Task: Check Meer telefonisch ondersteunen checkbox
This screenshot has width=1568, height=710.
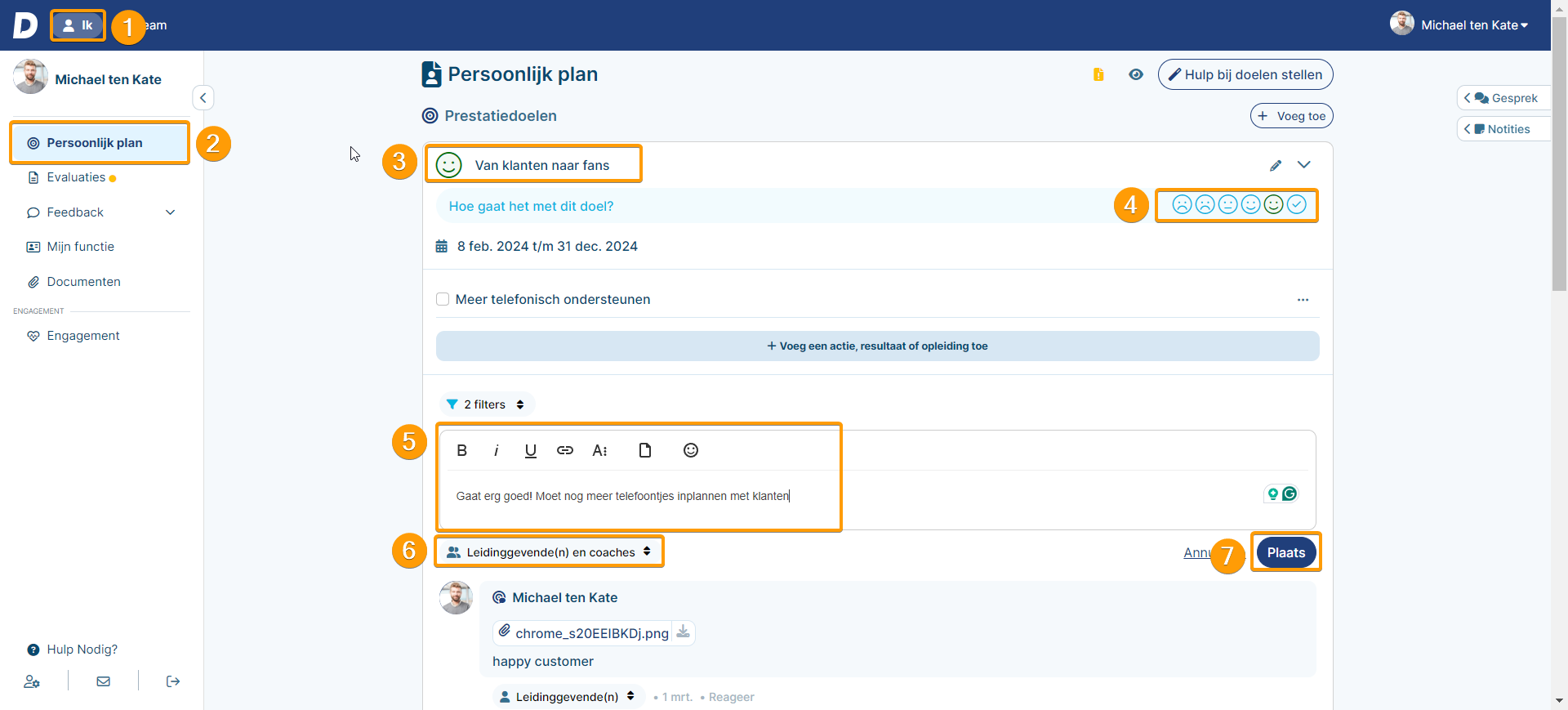Action: coord(443,299)
